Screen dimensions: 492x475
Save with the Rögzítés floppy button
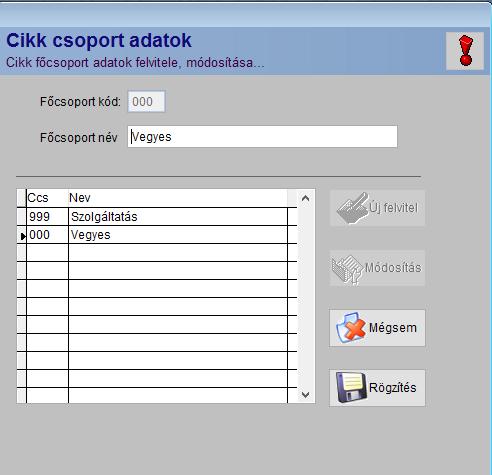click(x=377, y=388)
